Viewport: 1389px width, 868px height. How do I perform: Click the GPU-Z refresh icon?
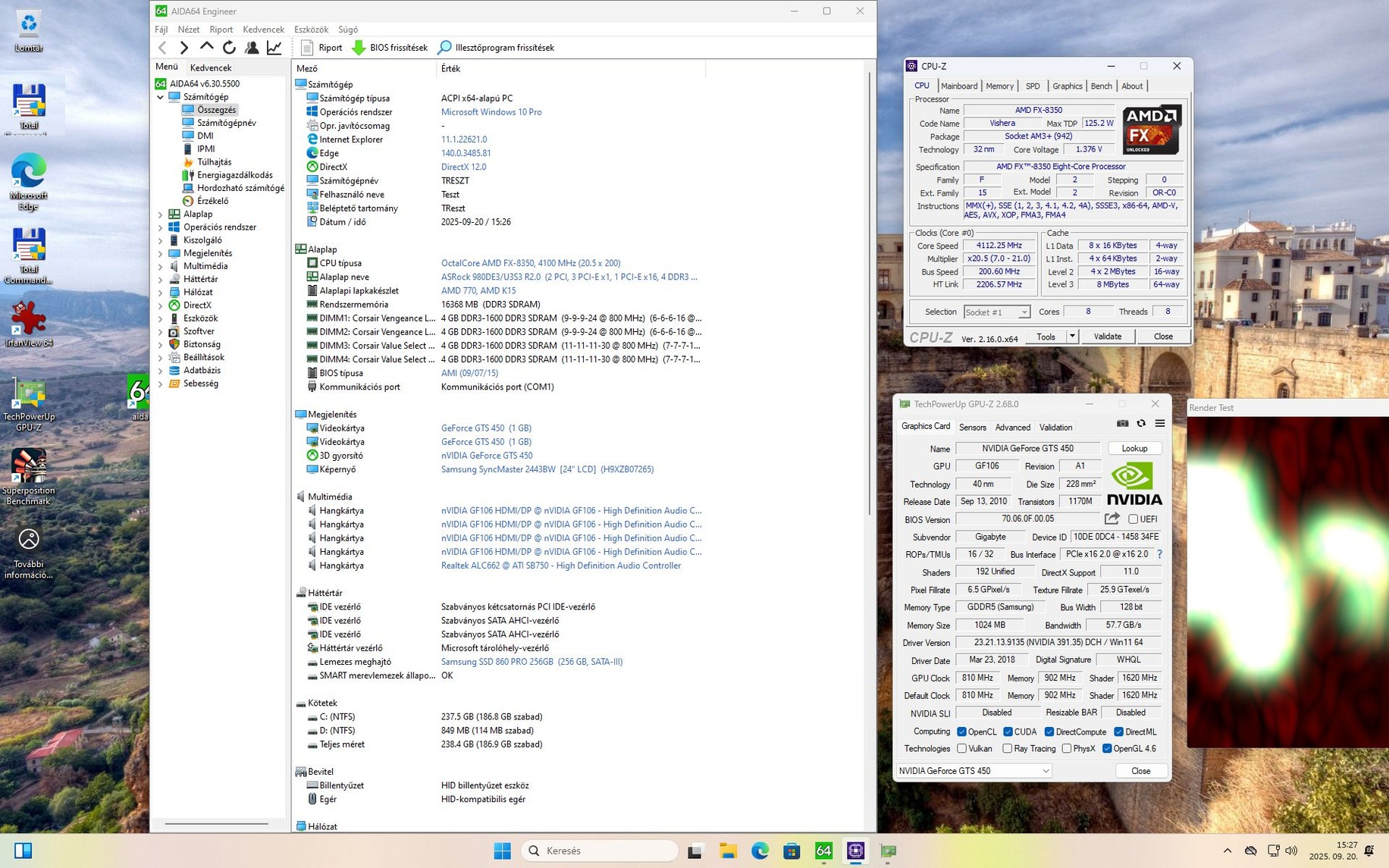(1141, 424)
